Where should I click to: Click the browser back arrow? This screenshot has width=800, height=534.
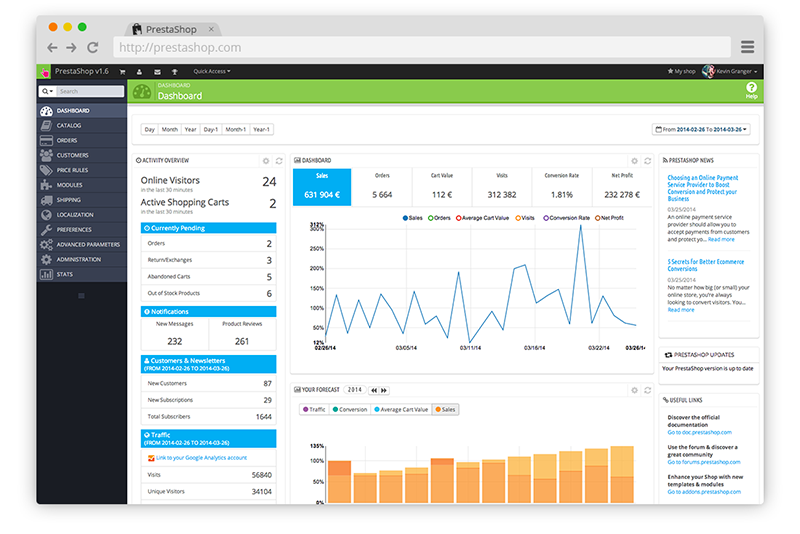pyautogui.click(x=52, y=47)
